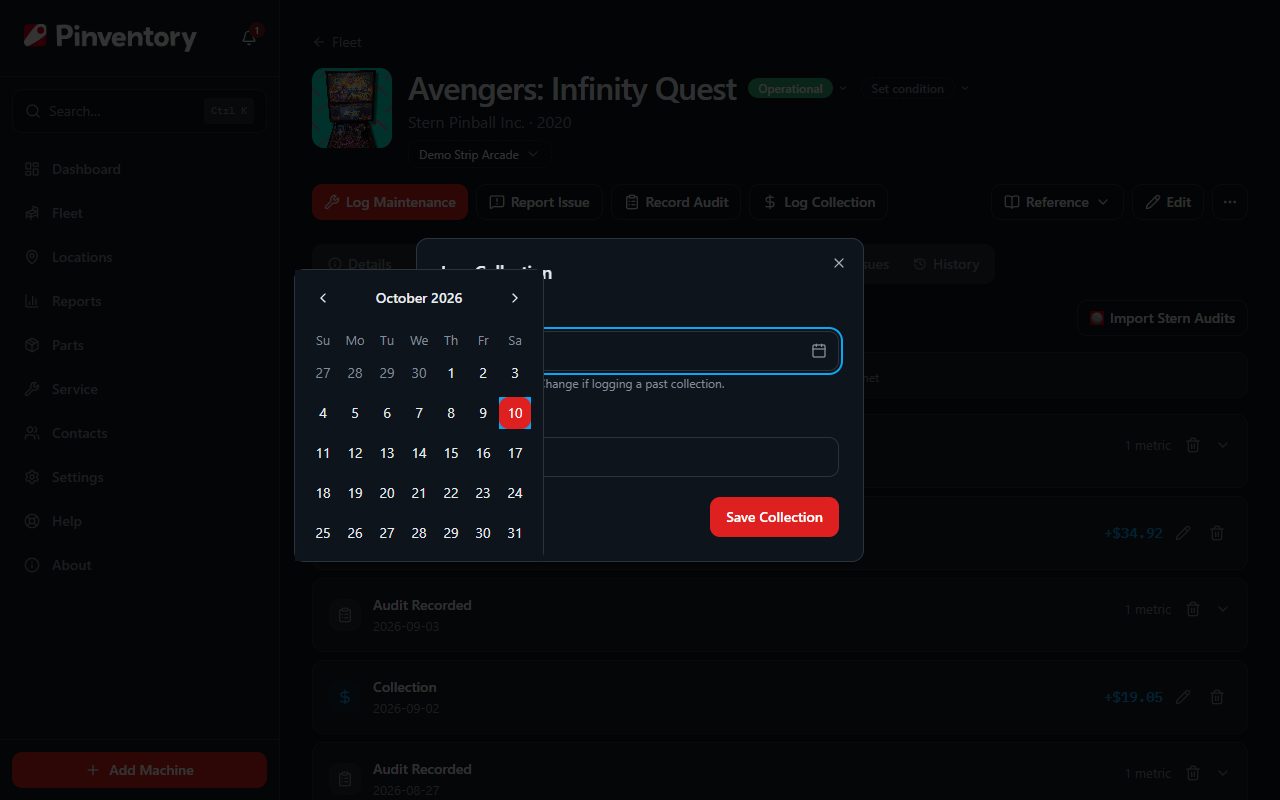Open Contacts in the sidebar
This screenshot has width=1280, height=800.
[x=139, y=433]
